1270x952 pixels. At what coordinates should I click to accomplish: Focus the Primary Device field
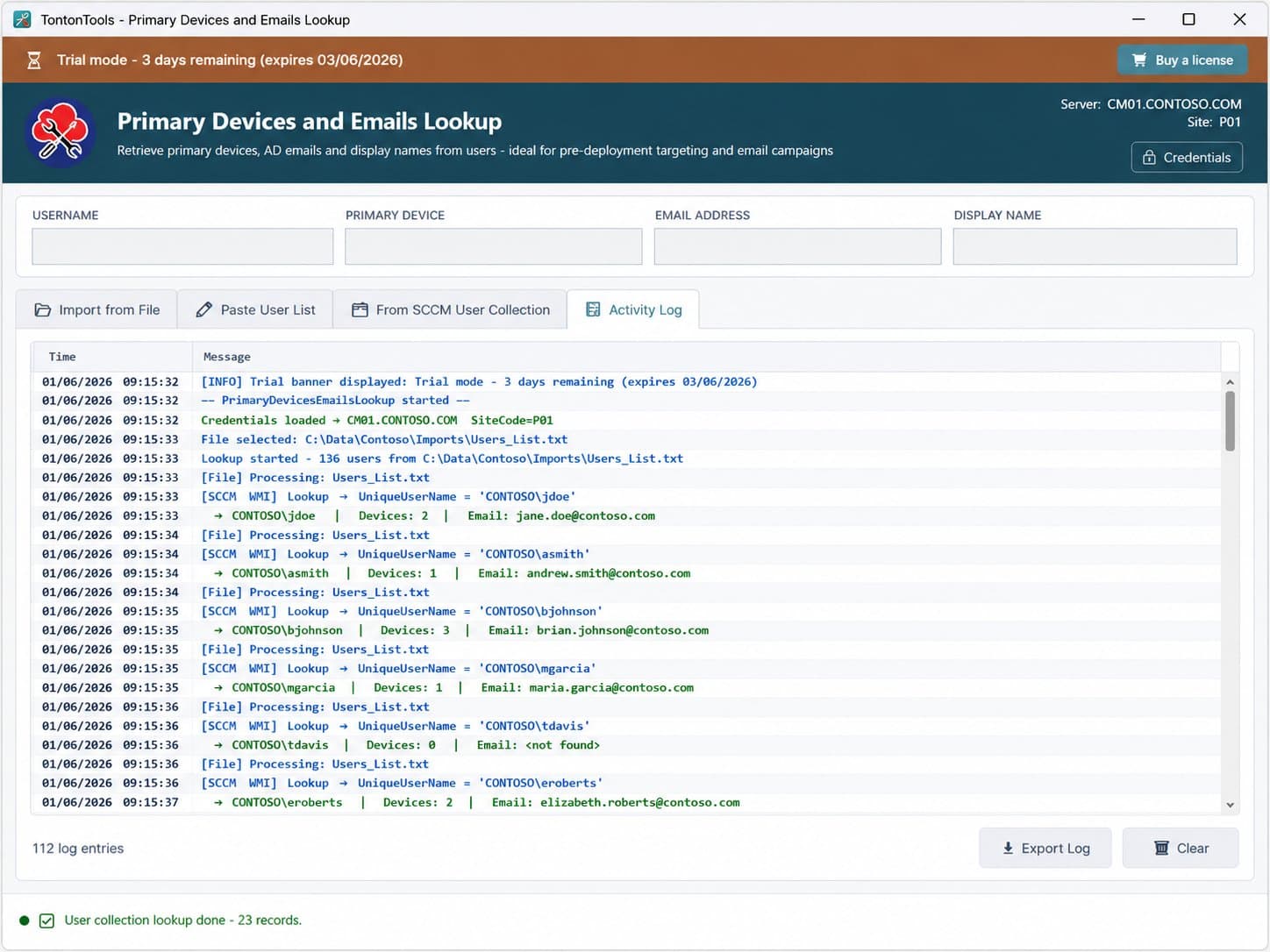(494, 246)
